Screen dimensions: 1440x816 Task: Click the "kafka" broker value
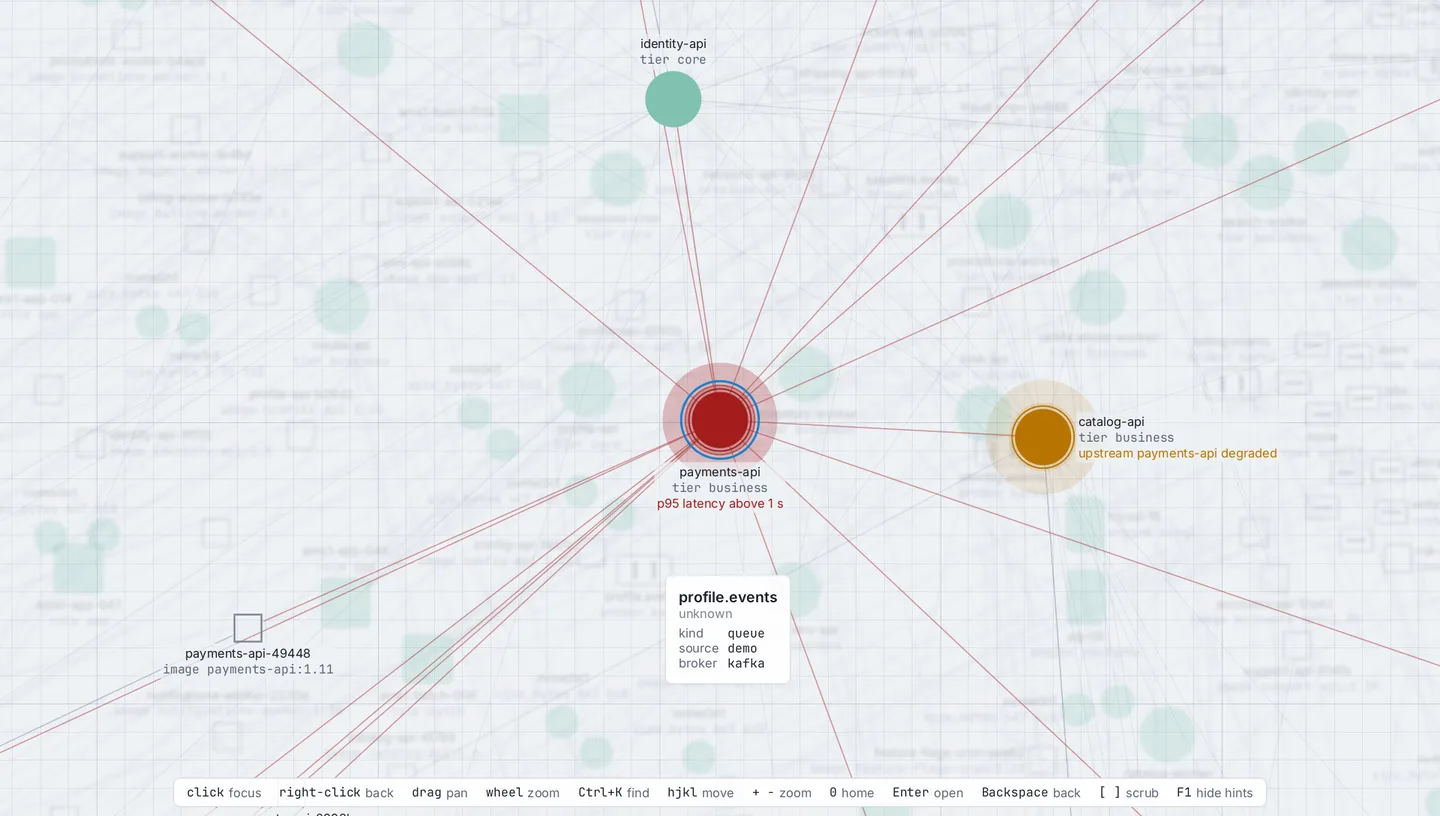coord(746,664)
